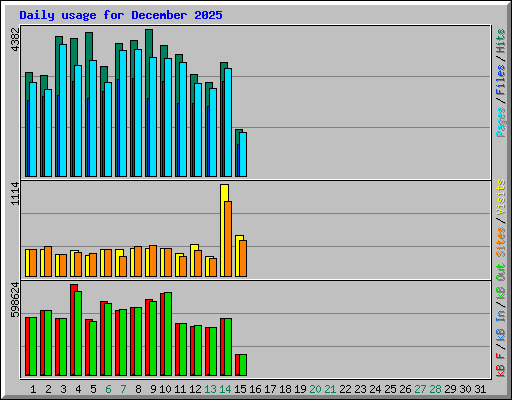Viewport: 512px width, 400px height.
Task: Click day 15 on the date axis
Action: tap(240, 389)
